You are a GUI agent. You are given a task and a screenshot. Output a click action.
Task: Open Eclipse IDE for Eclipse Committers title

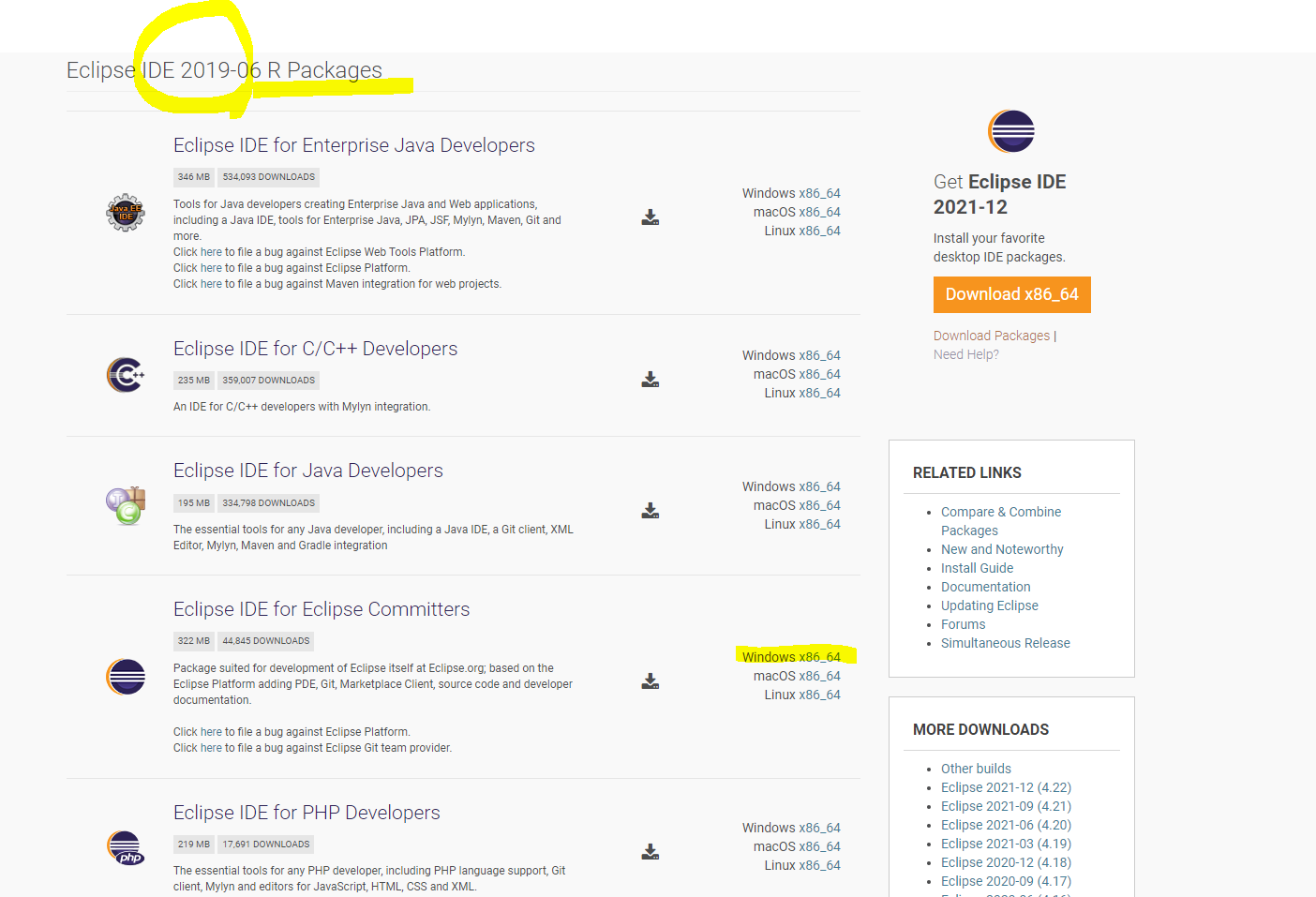click(322, 609)
